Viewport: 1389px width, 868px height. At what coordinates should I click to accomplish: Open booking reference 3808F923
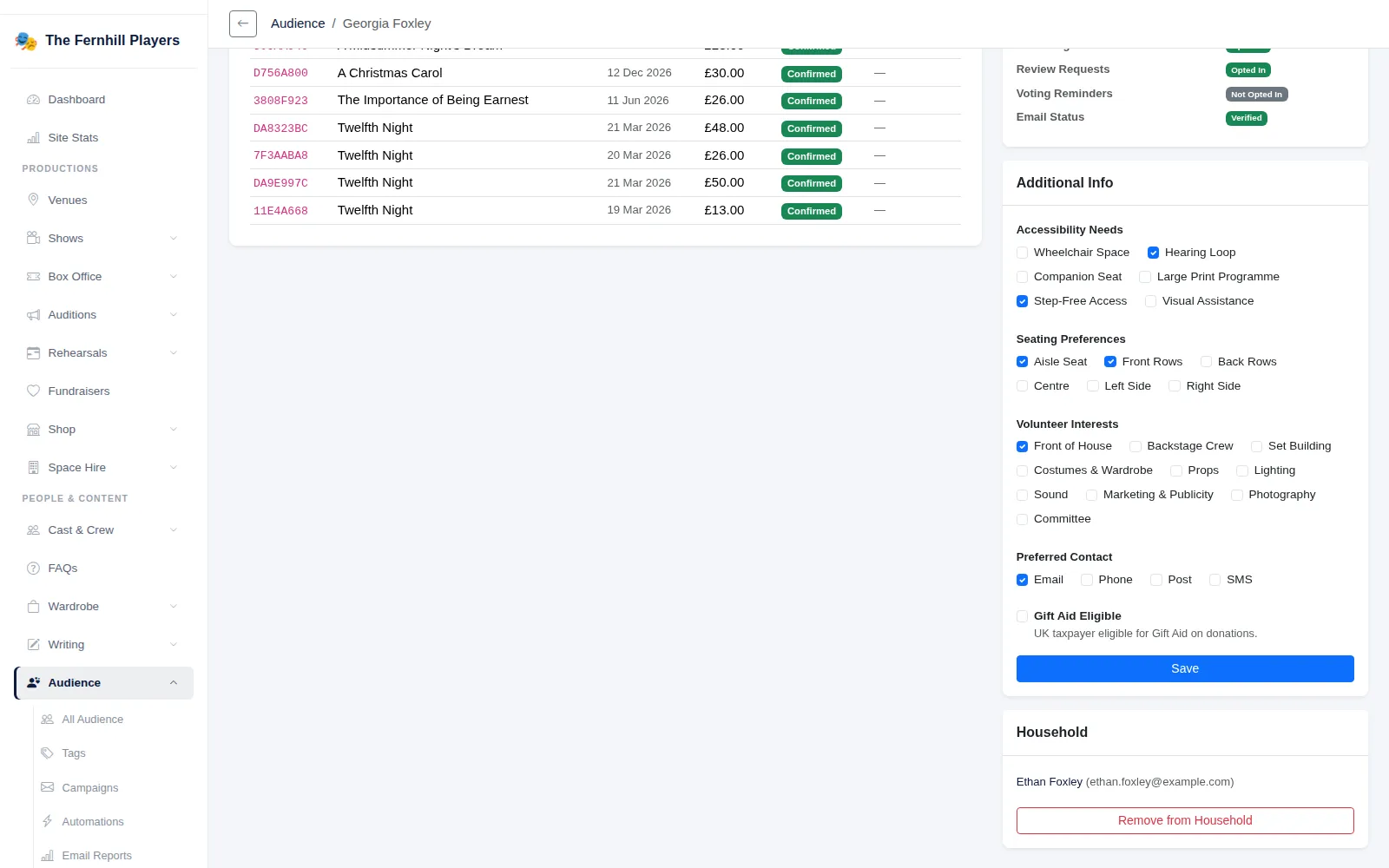tap(280, 101)
